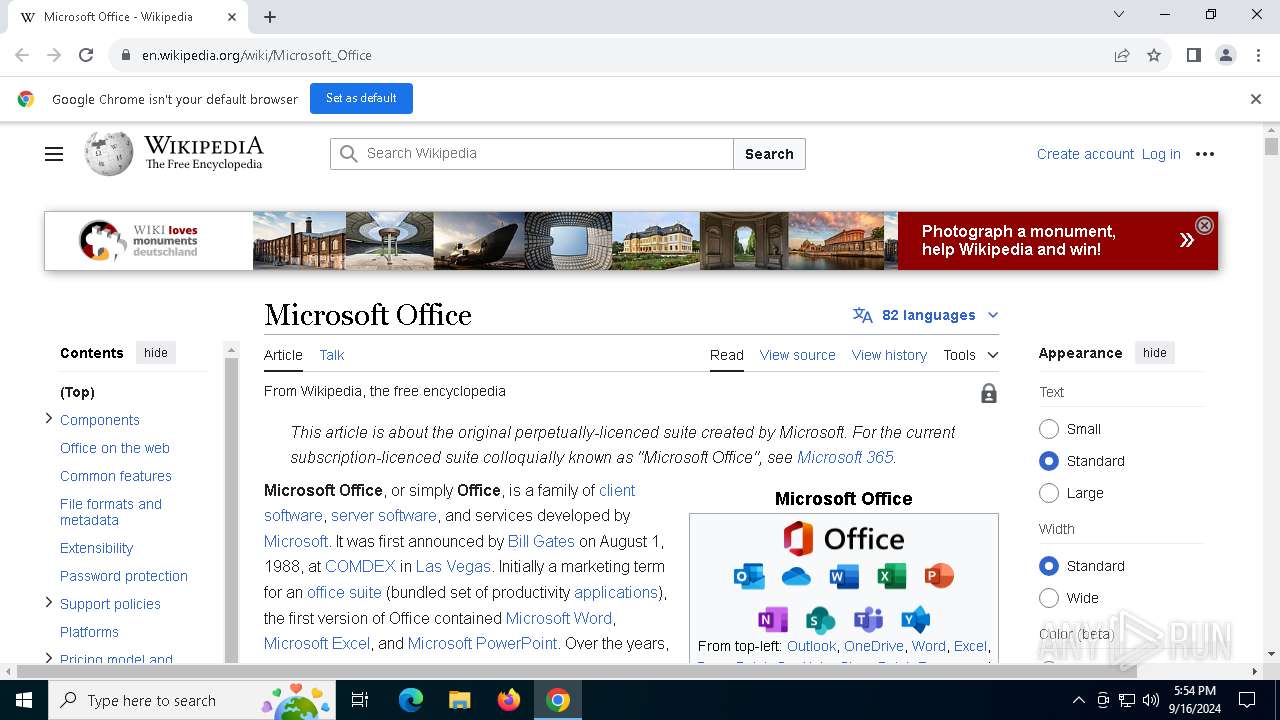Select Wide width option
This screenshot has width=1280, height=720.
click(x=1049, y=598)
